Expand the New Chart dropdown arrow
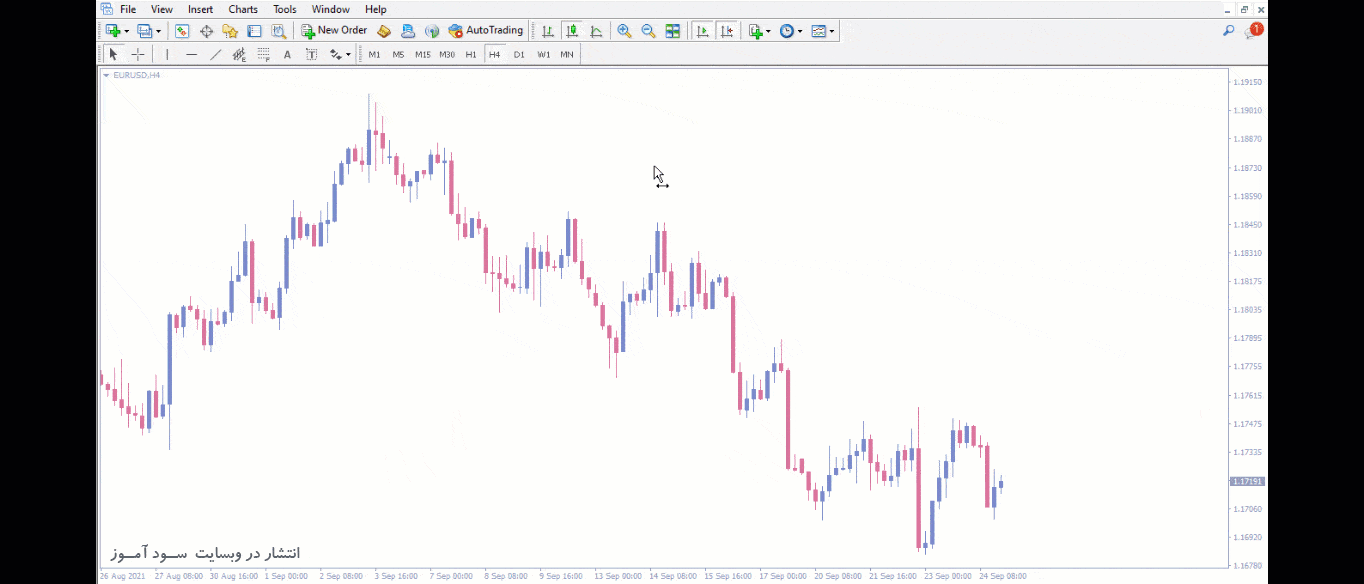1364x584 pixels. tap(127, 31)
